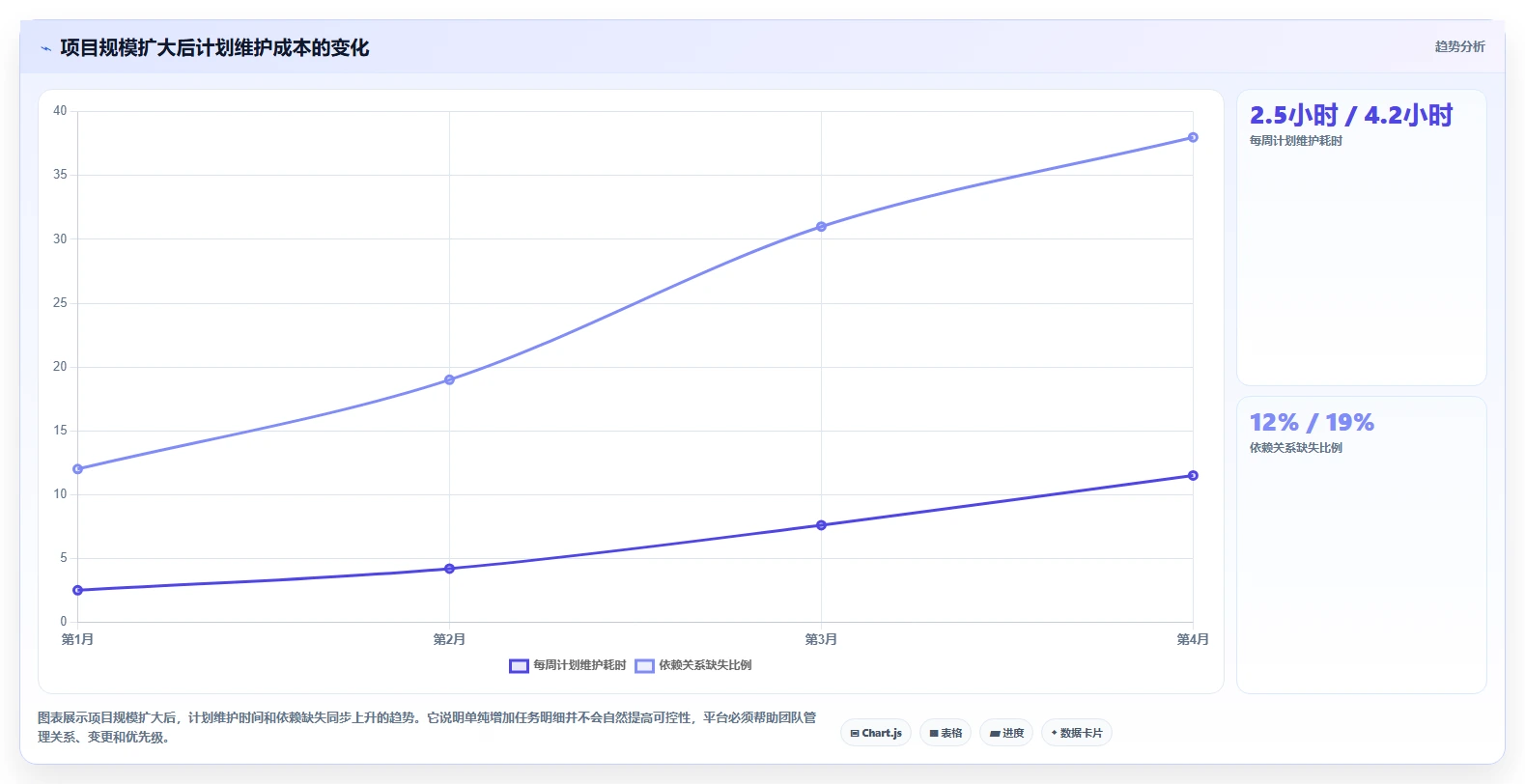Screen dimensions: 1525x784
Task: Click the 第2月 x-axis label
Action: [449, 639]
